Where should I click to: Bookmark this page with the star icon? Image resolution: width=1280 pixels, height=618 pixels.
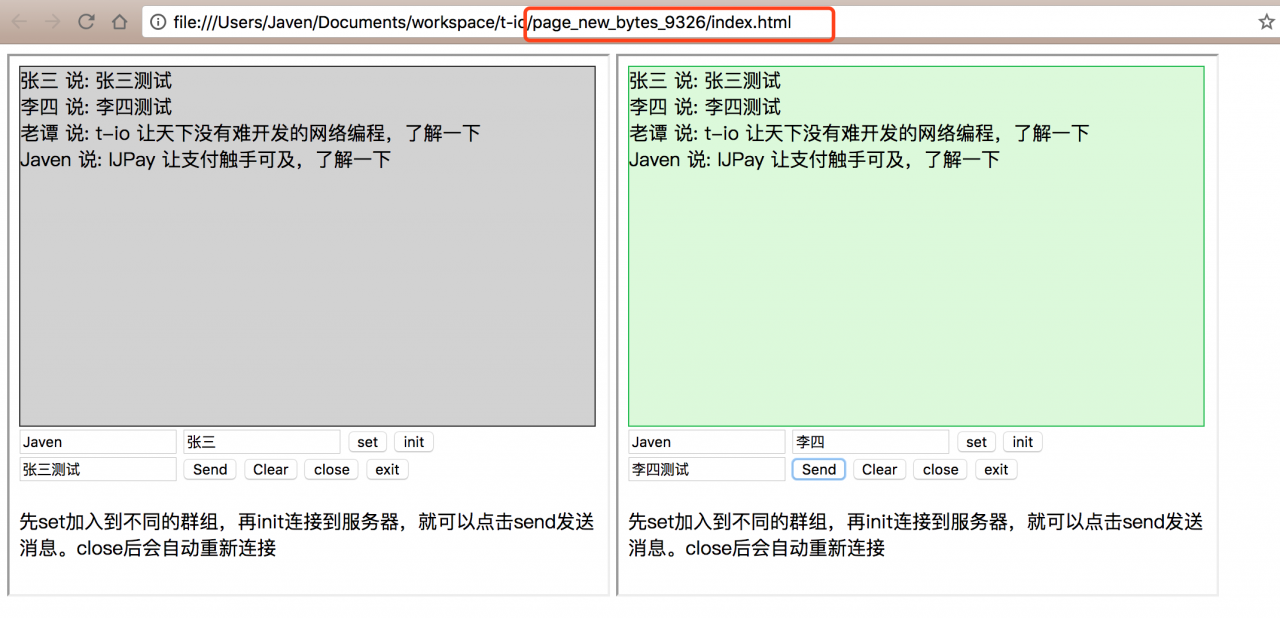coord(1266,22)
